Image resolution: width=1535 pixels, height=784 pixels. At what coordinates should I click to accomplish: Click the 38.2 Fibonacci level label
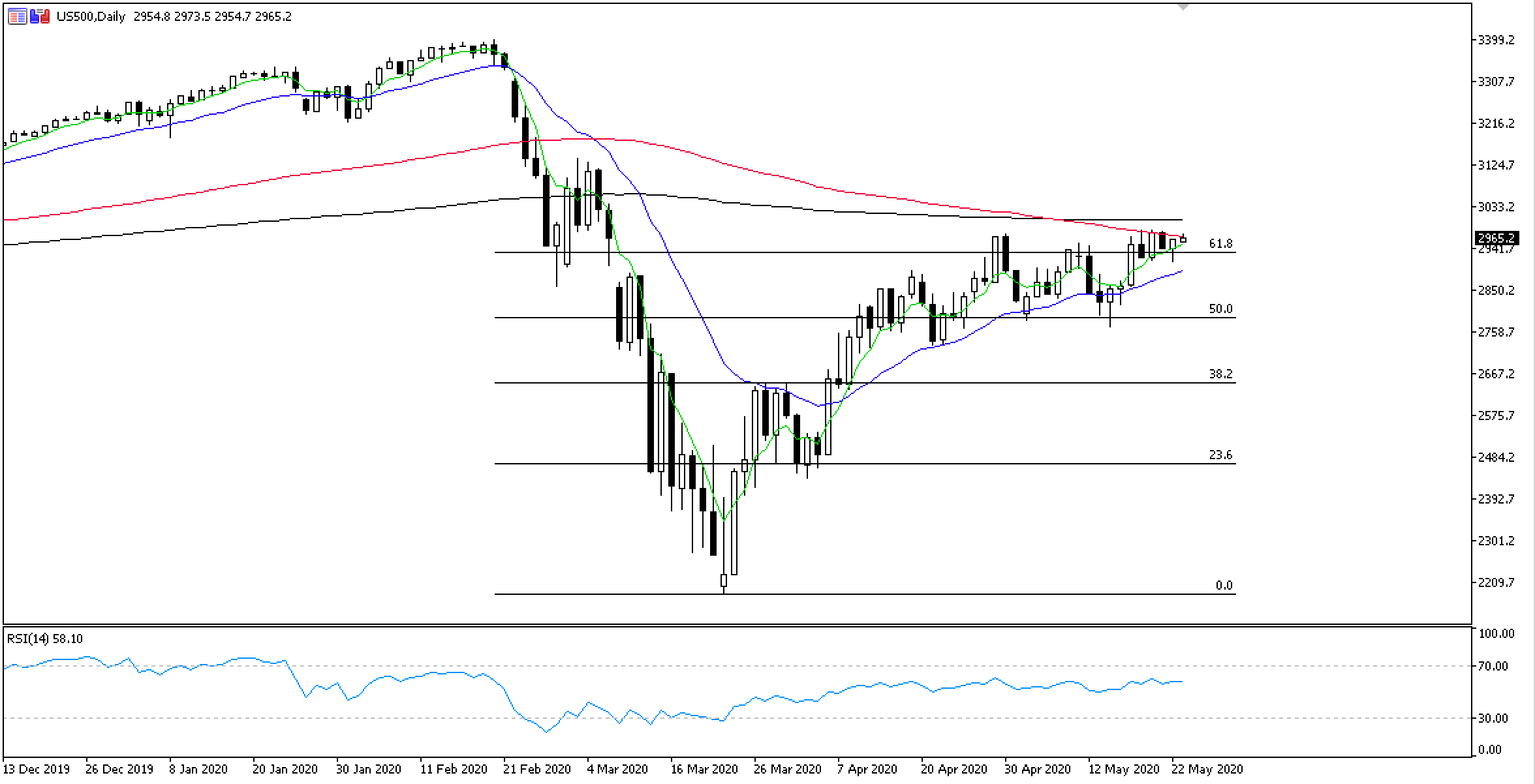point(1220,374)
